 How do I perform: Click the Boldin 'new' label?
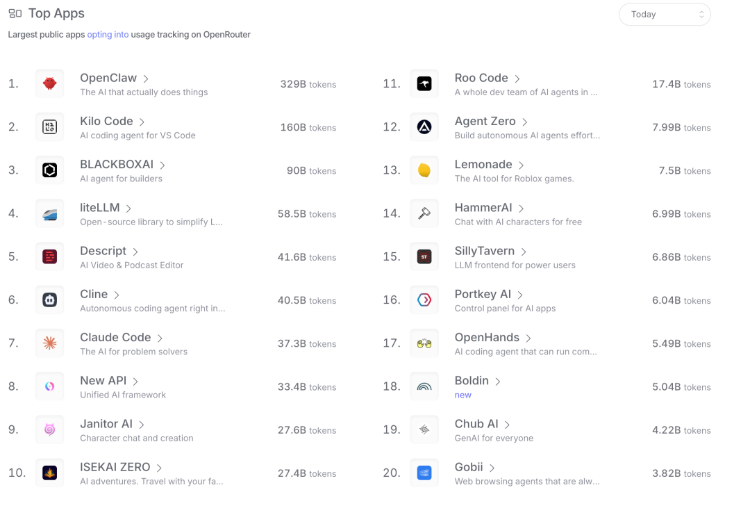463,395
